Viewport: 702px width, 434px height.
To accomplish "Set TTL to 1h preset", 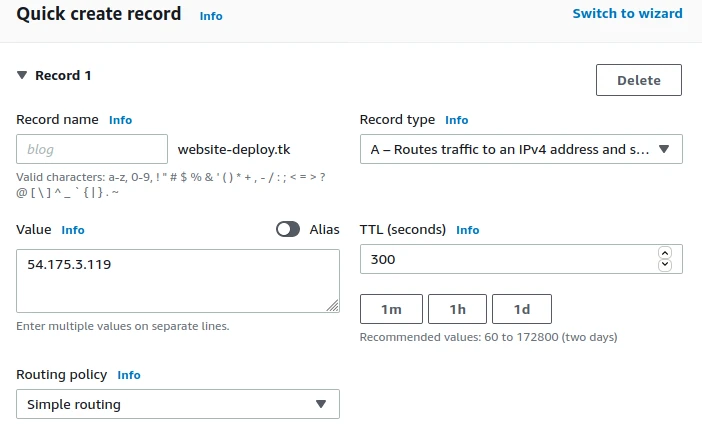I will [457, 309].
